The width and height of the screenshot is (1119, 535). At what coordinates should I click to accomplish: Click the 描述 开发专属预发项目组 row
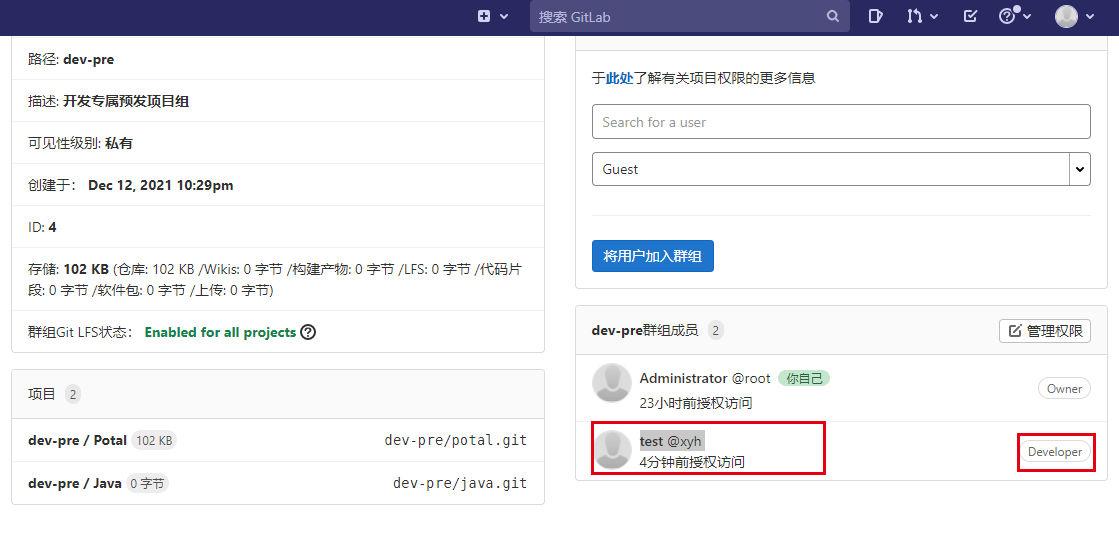coord(278,101)
